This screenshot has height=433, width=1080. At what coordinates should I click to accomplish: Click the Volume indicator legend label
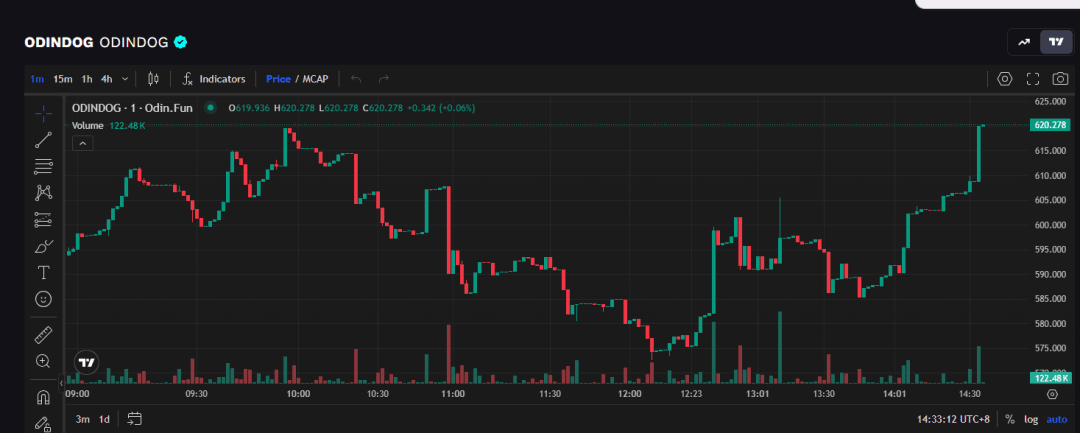(x=87, y=125)
